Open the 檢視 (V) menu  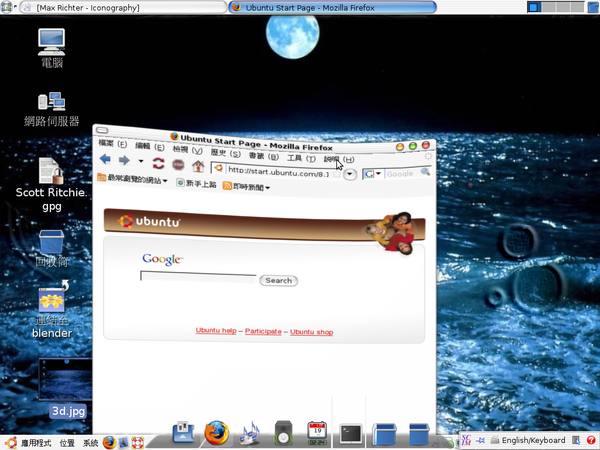click(188, 149)
